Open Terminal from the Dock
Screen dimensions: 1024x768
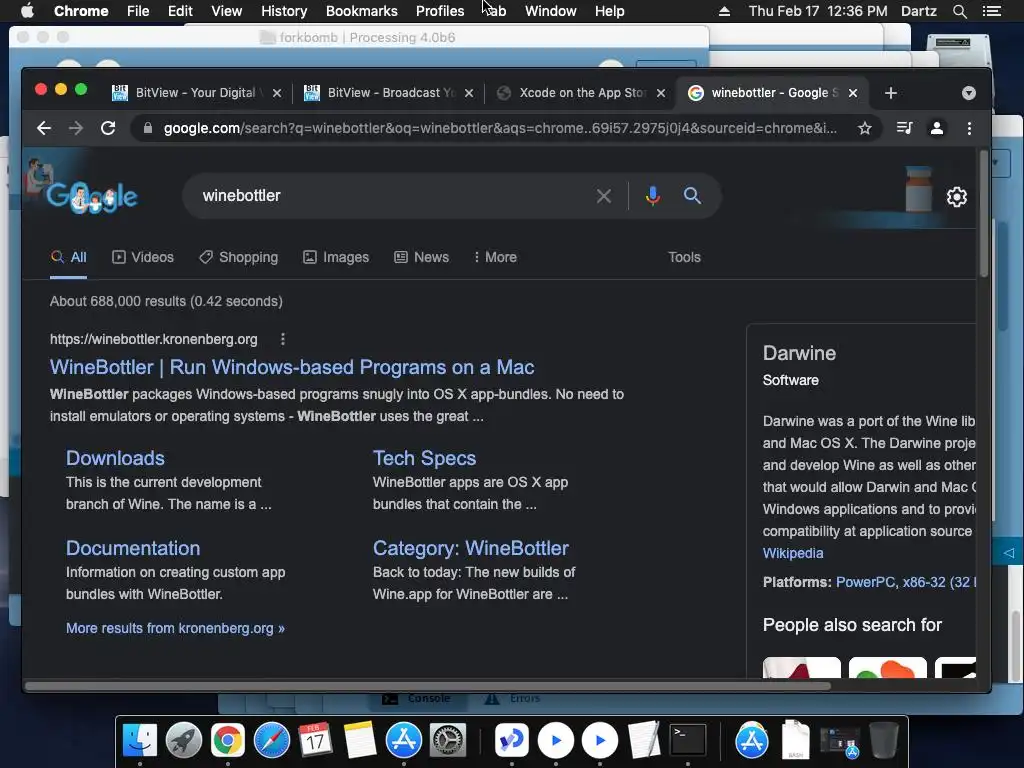(x=688, y=740)
